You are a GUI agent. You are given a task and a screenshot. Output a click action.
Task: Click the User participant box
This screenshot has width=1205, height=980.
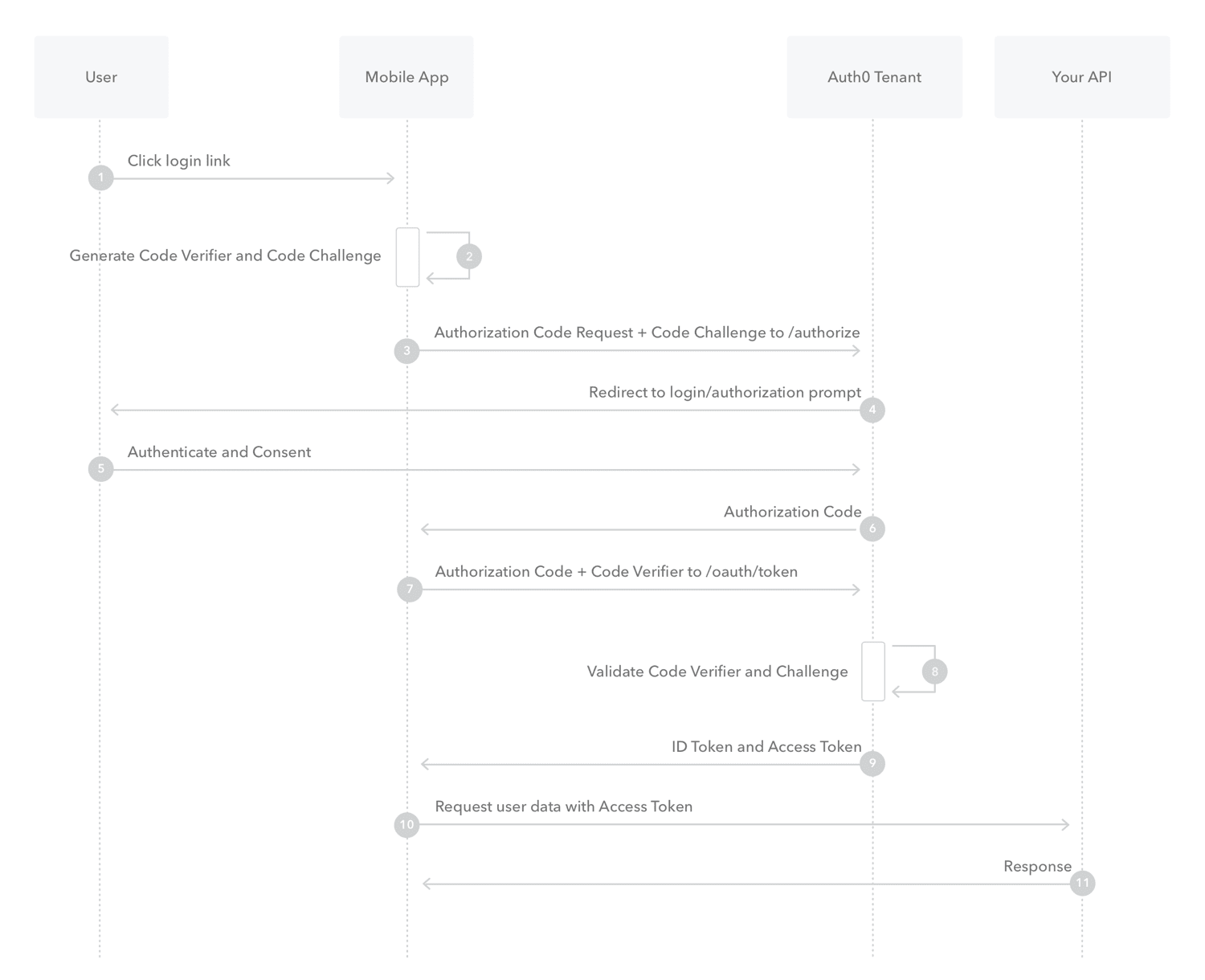click(101, 77)
